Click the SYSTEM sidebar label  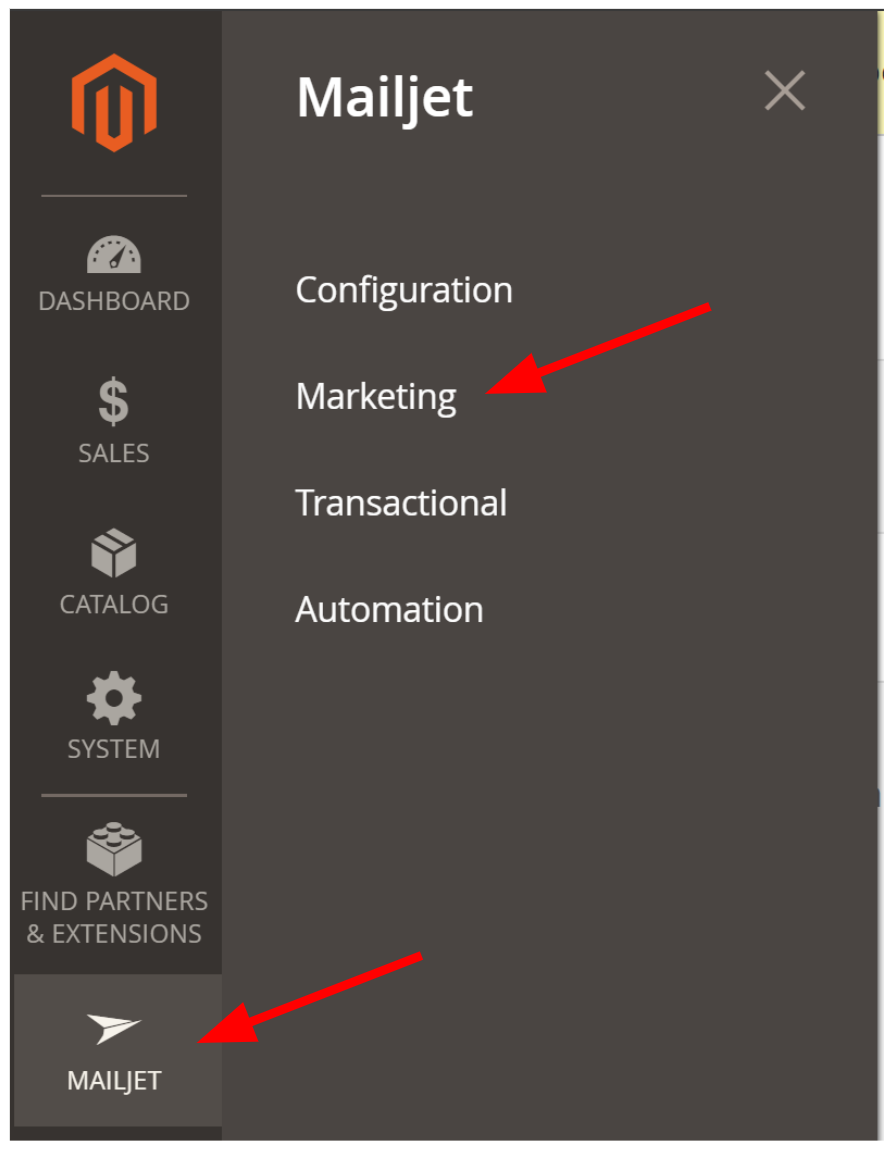pos(114,749)
